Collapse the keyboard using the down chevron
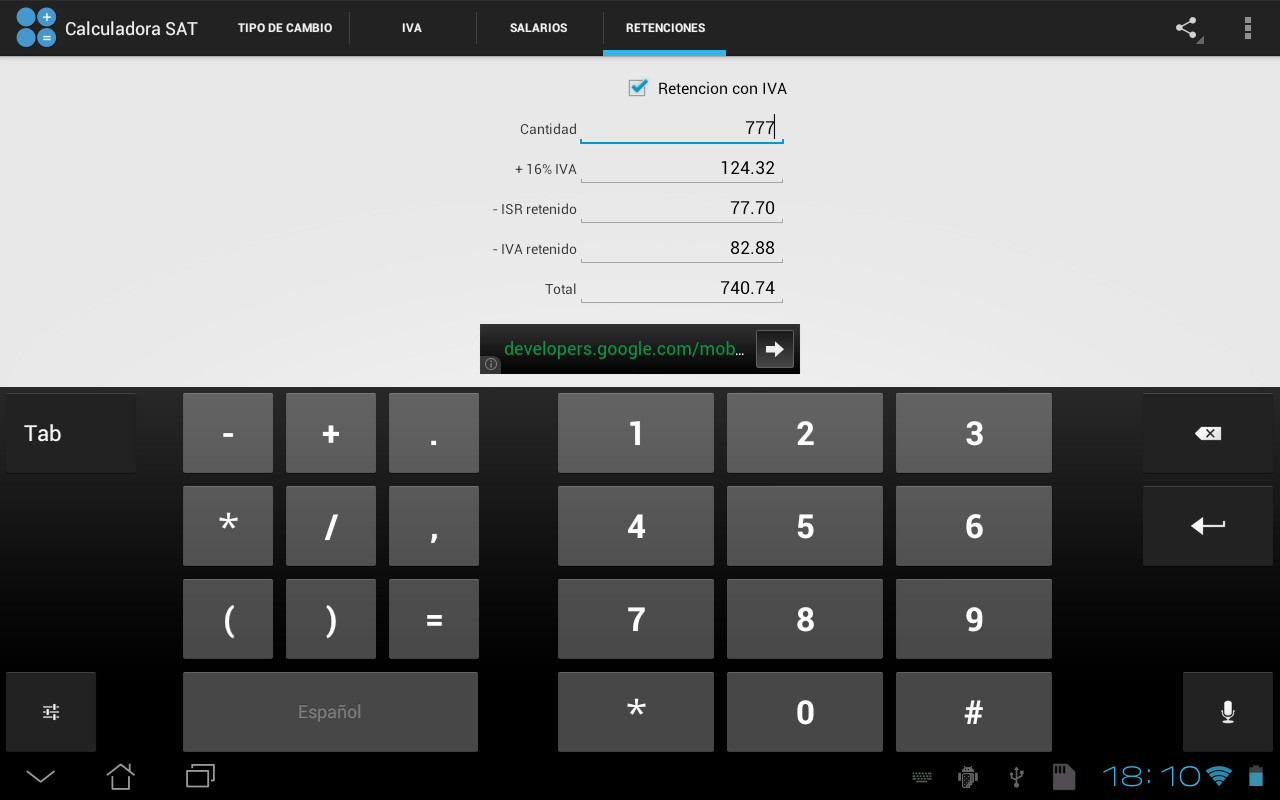This screenshot has height=800, width=1280. coord(40,775)
